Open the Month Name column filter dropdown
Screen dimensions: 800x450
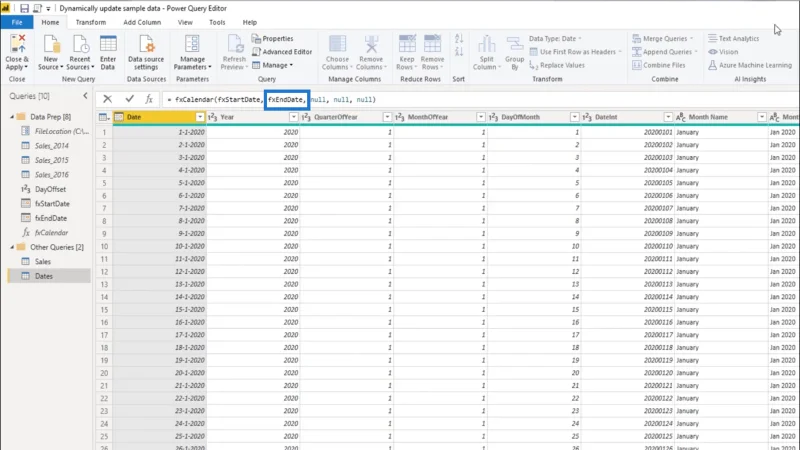coord(762,117)
